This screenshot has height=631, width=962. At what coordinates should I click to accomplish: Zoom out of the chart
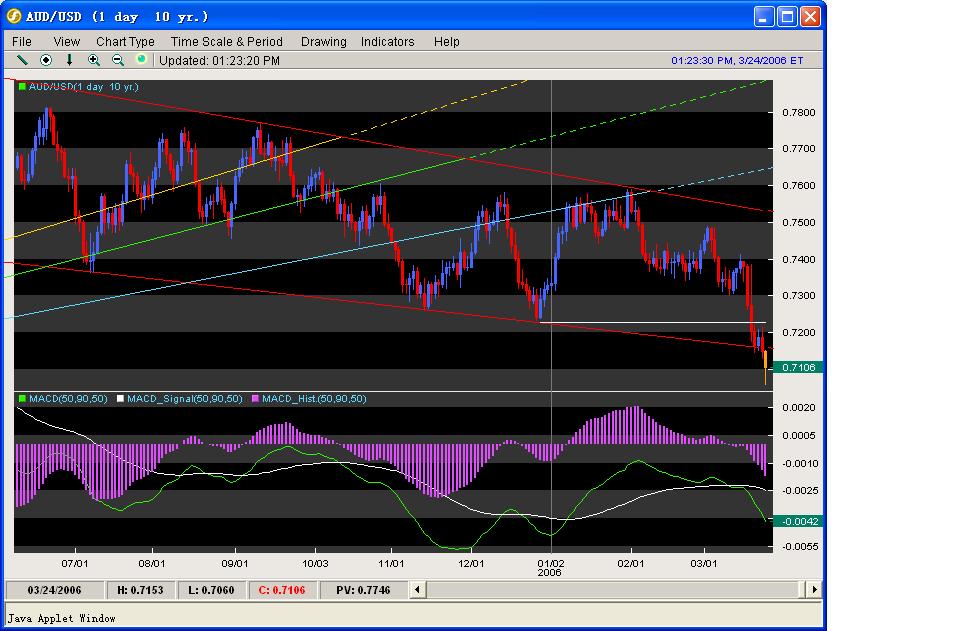[118, 60]
